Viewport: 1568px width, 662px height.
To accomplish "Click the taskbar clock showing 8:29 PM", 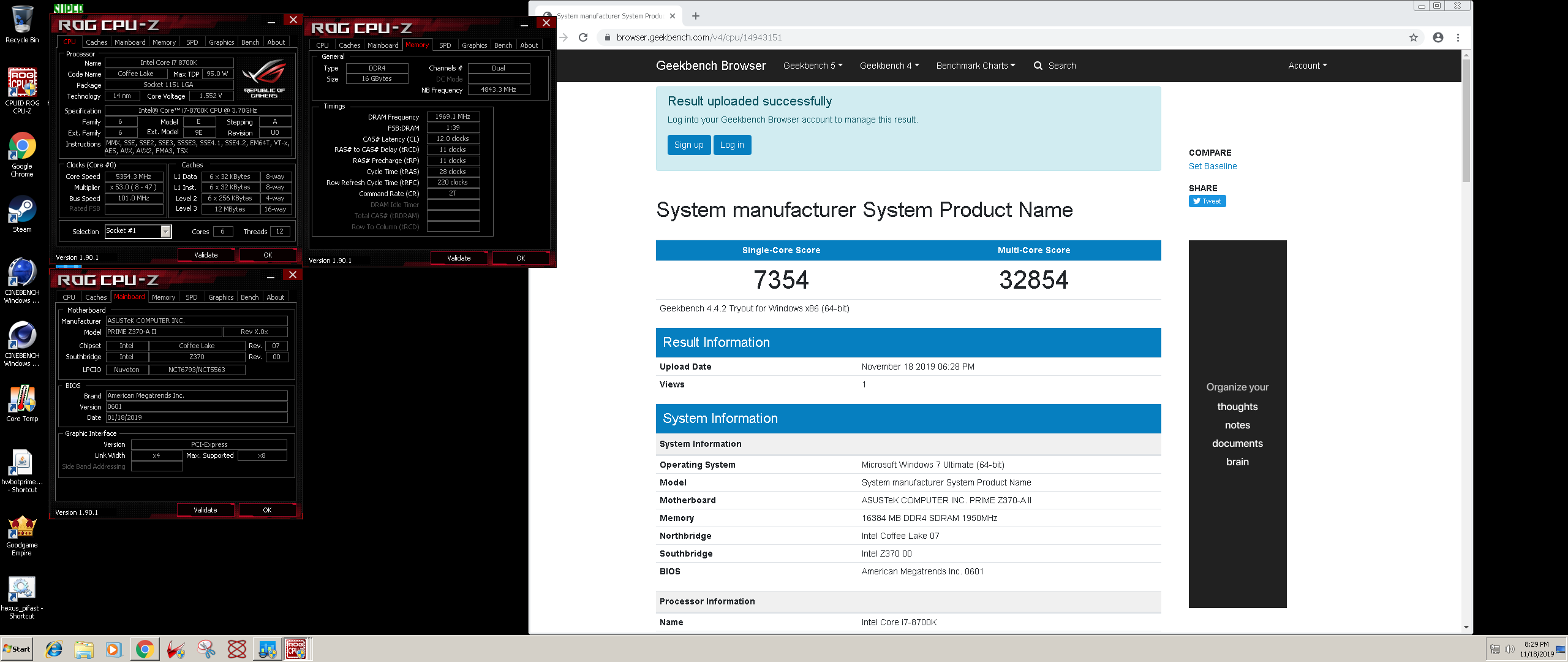I will (1536, 649).
